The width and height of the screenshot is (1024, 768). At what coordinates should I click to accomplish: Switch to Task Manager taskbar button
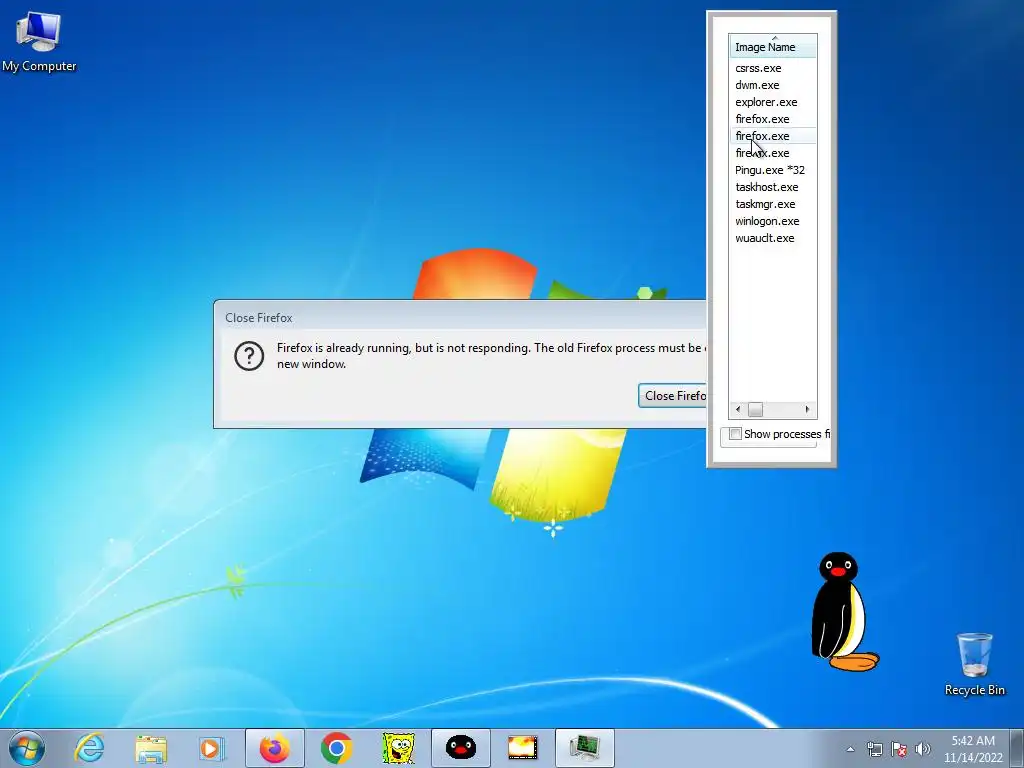[x=584, y=748]
